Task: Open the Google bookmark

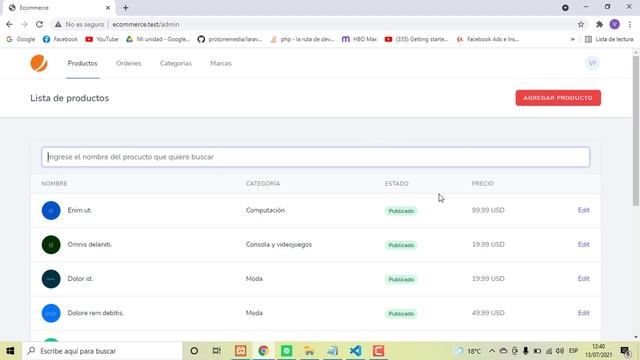Action: click(x=20, y=39)
